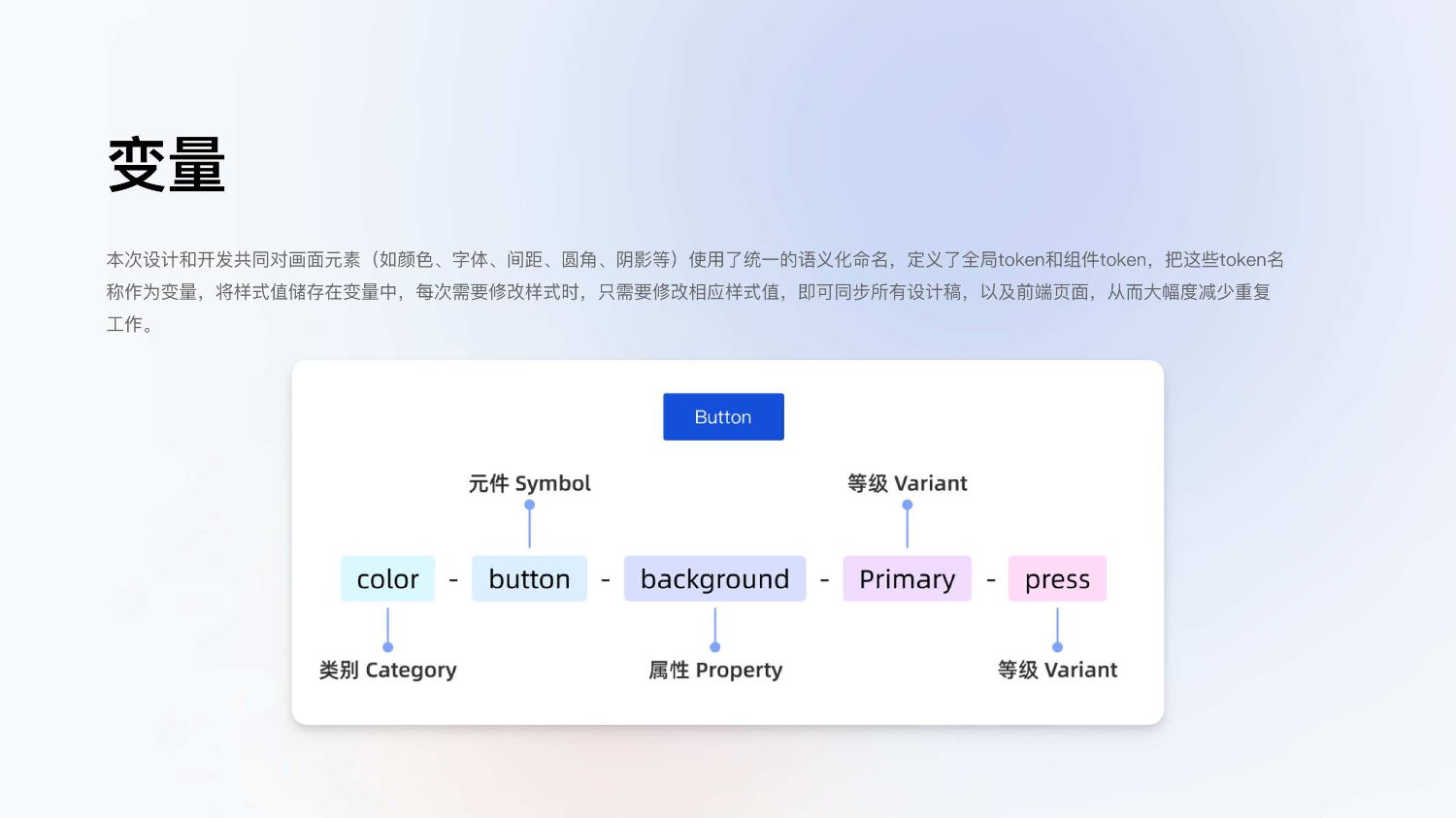Click the pink 'press' token chip
This screenshot has width=1456, height=818.
(1057, 579)
